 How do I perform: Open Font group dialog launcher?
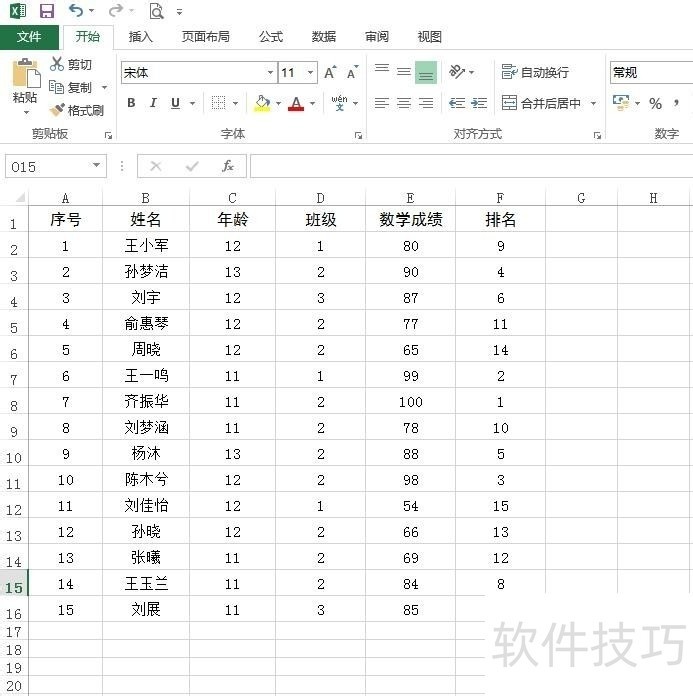[358, 135]
